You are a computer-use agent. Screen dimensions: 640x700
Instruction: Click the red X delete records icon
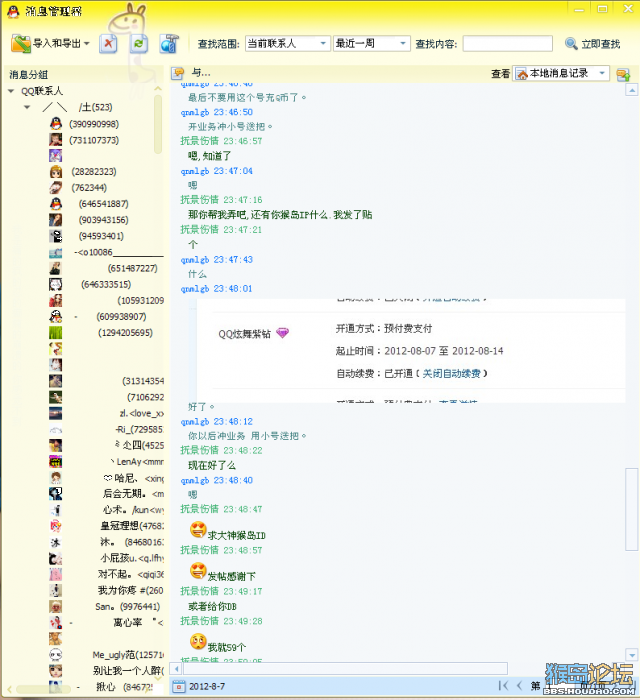point(108,44)
